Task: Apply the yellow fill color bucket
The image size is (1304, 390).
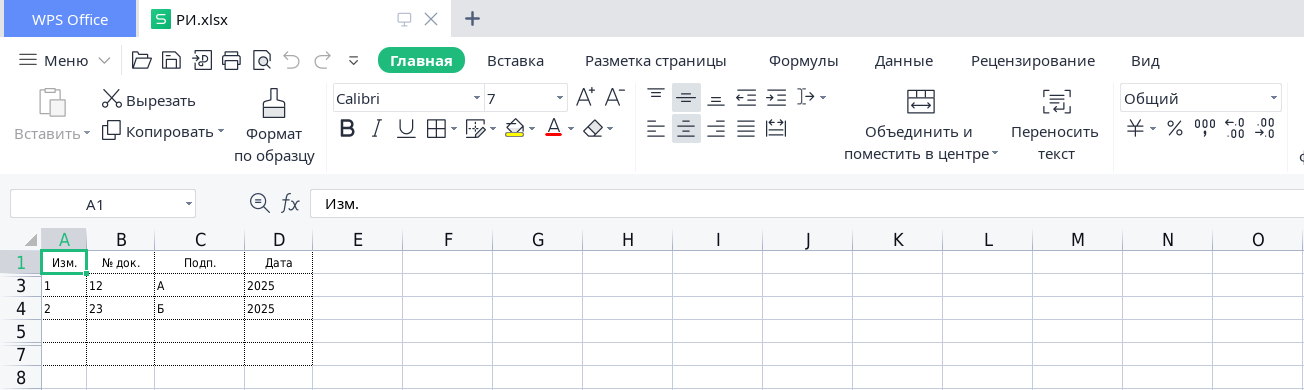Action: (515, 128)
